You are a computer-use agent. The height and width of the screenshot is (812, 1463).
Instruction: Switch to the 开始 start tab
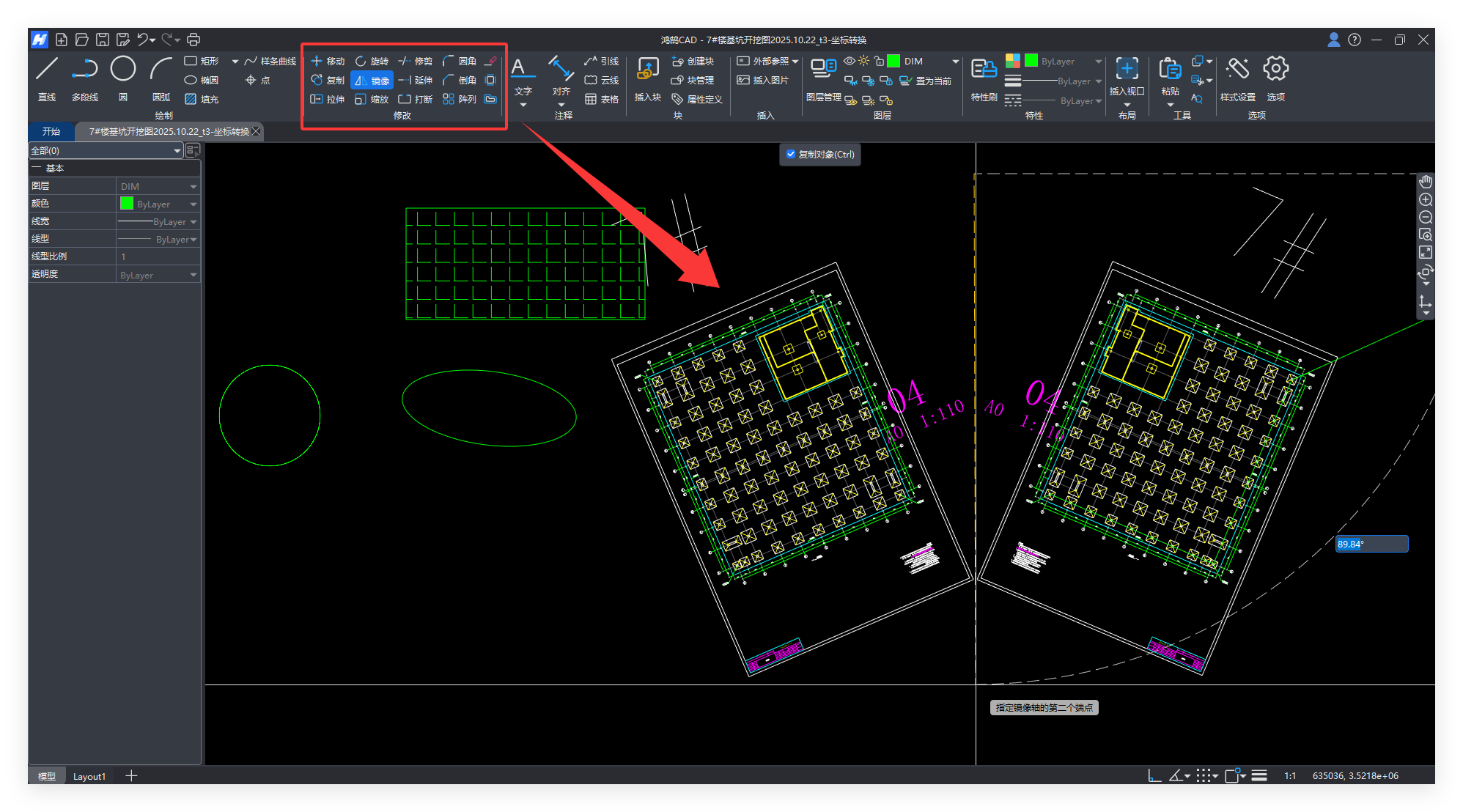(51, 132)
